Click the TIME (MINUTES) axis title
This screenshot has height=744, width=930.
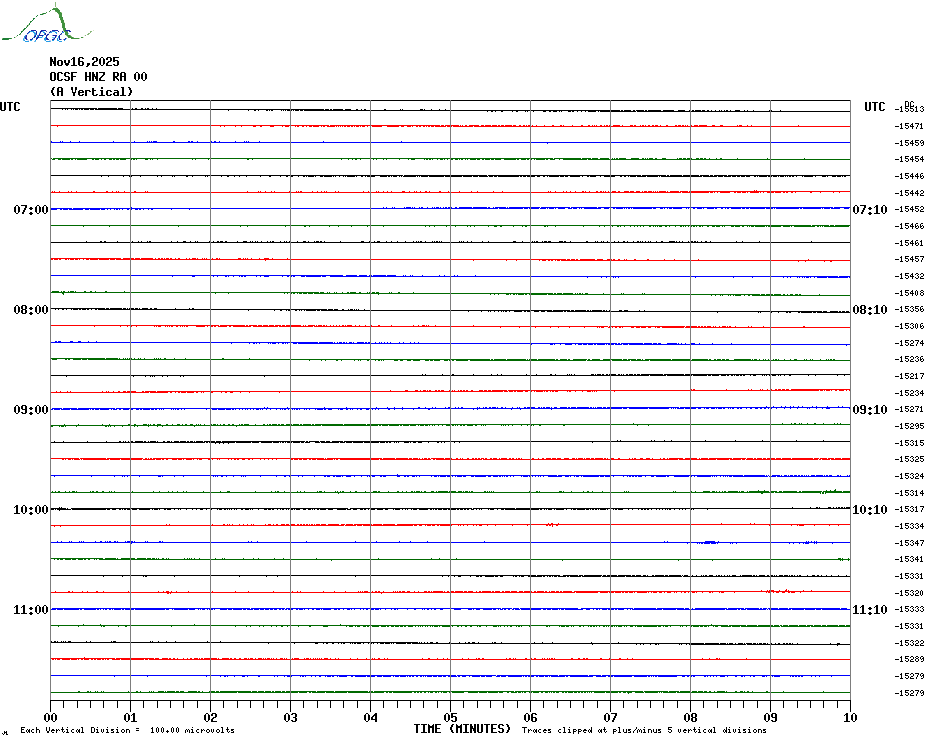point(462,729)
